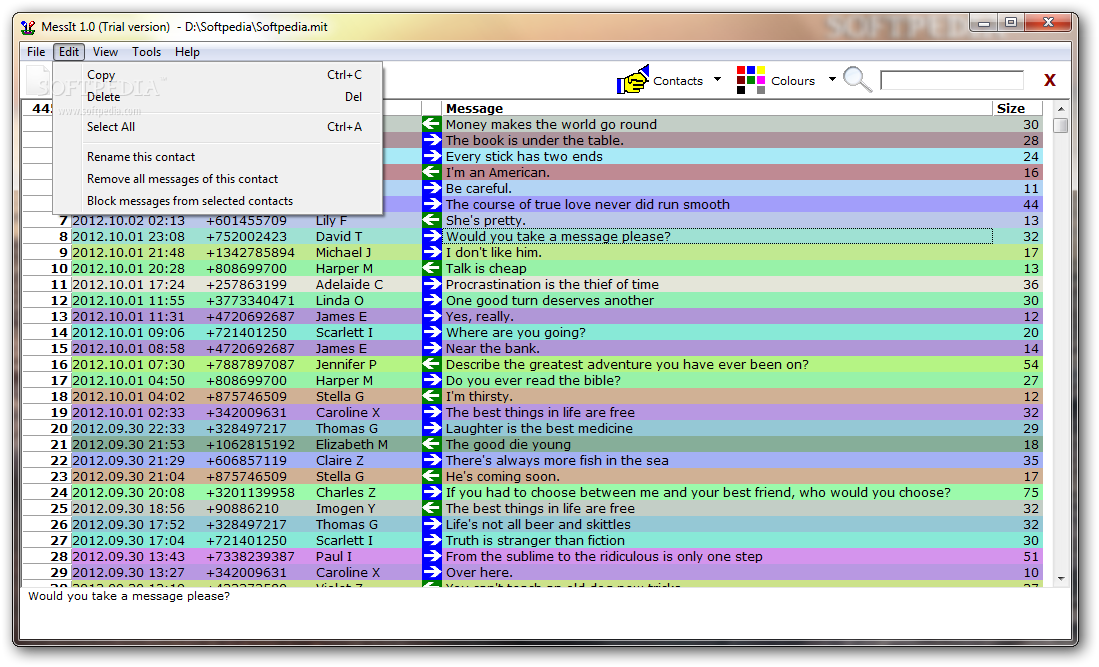Viewport: 1099px width, 667px height.
Task: Click phone number +3201139958
Action: pyautogui.click(x=250, y=493)
